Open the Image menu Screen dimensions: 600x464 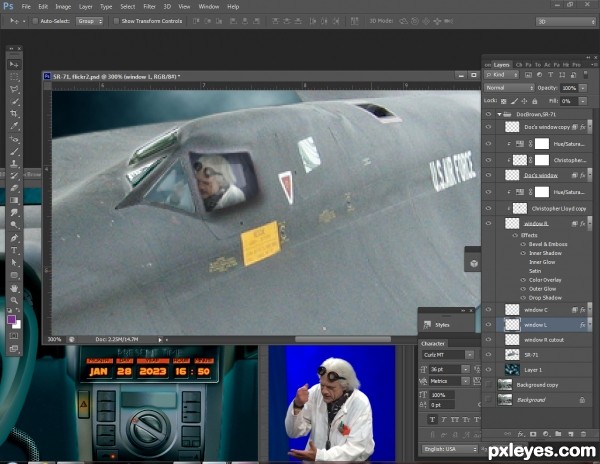point(63,7)
